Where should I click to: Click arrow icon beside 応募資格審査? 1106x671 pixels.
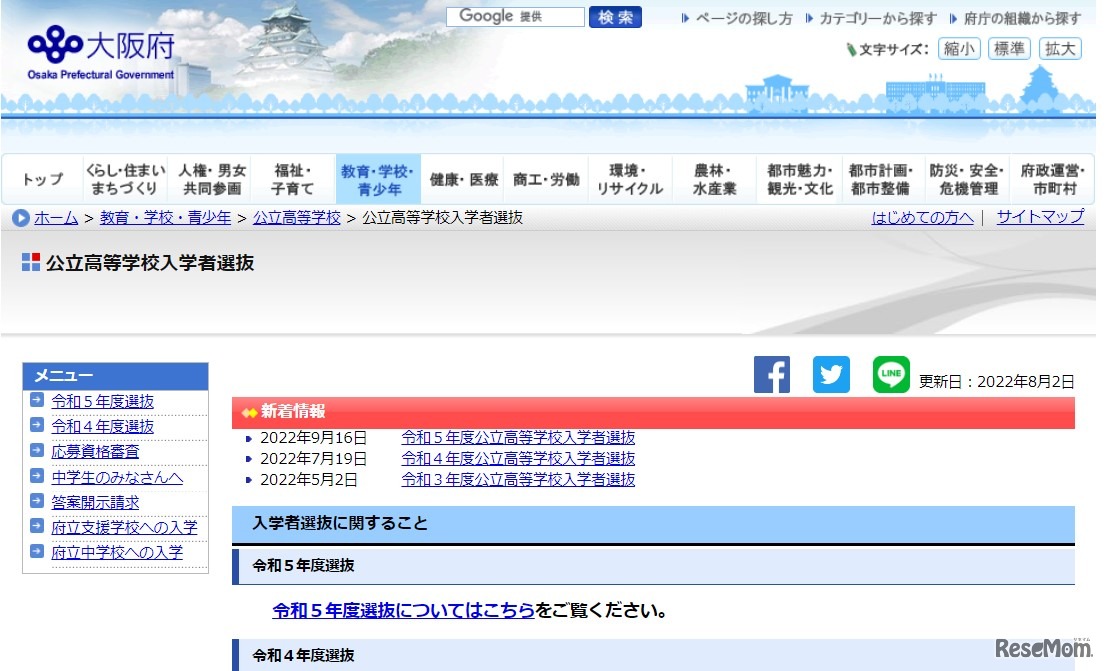pos(37,450)
